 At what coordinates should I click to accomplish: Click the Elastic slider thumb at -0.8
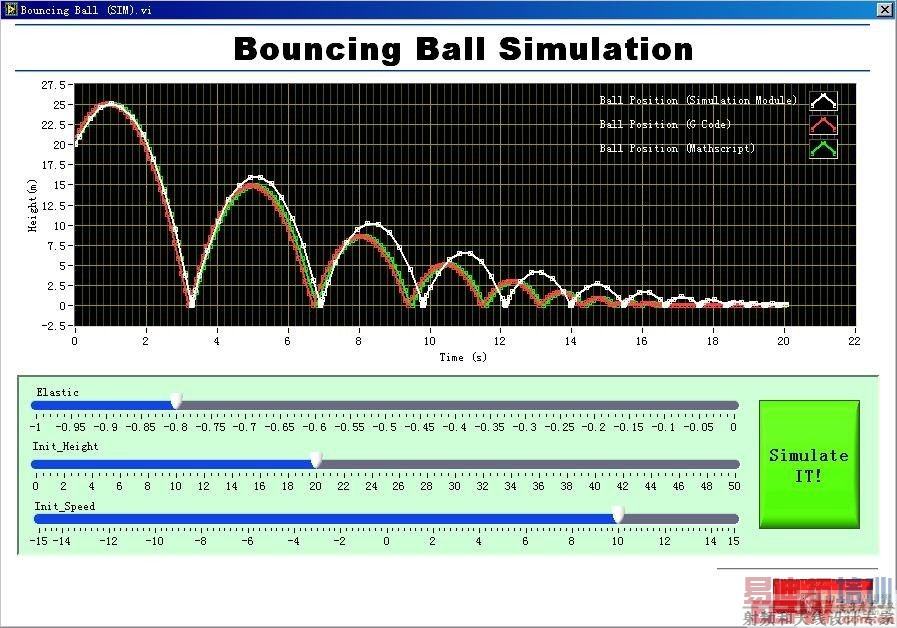click(x=177, y=401)
